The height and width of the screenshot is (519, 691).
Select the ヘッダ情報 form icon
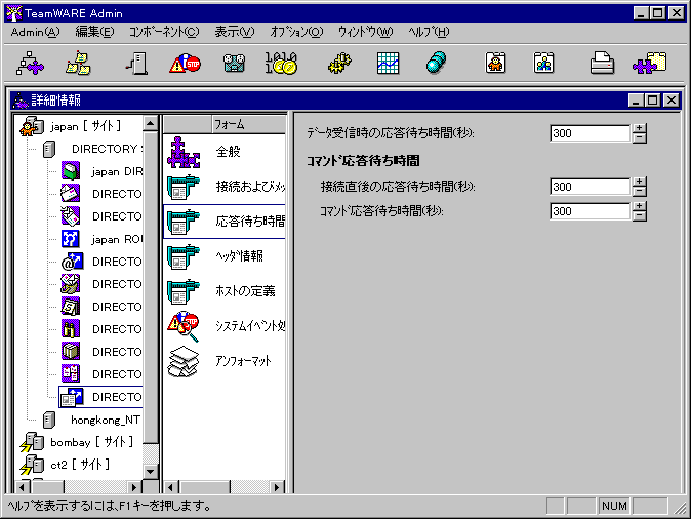click(183, 256)
